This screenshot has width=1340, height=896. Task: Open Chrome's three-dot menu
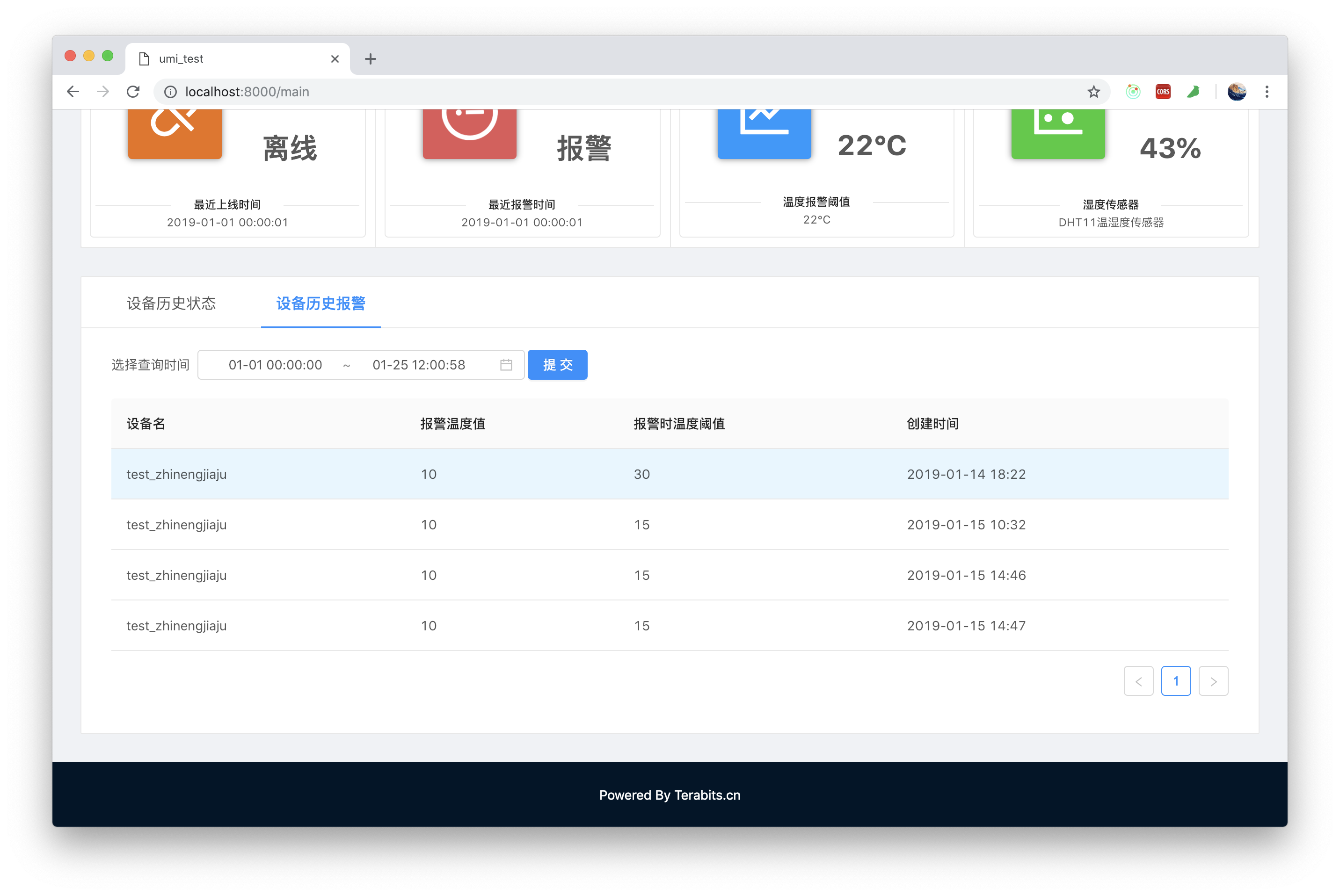click(x=1267, y=92)
